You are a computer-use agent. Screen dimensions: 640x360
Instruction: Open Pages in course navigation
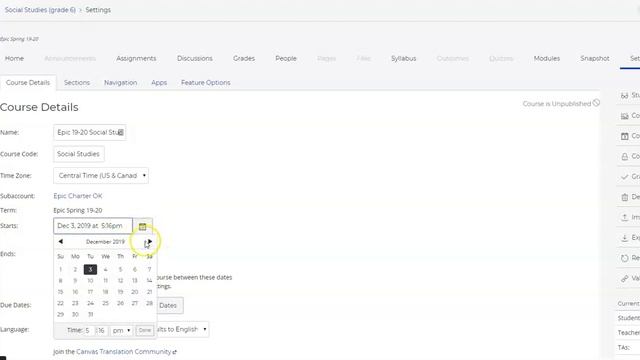(x=327, y=58)
